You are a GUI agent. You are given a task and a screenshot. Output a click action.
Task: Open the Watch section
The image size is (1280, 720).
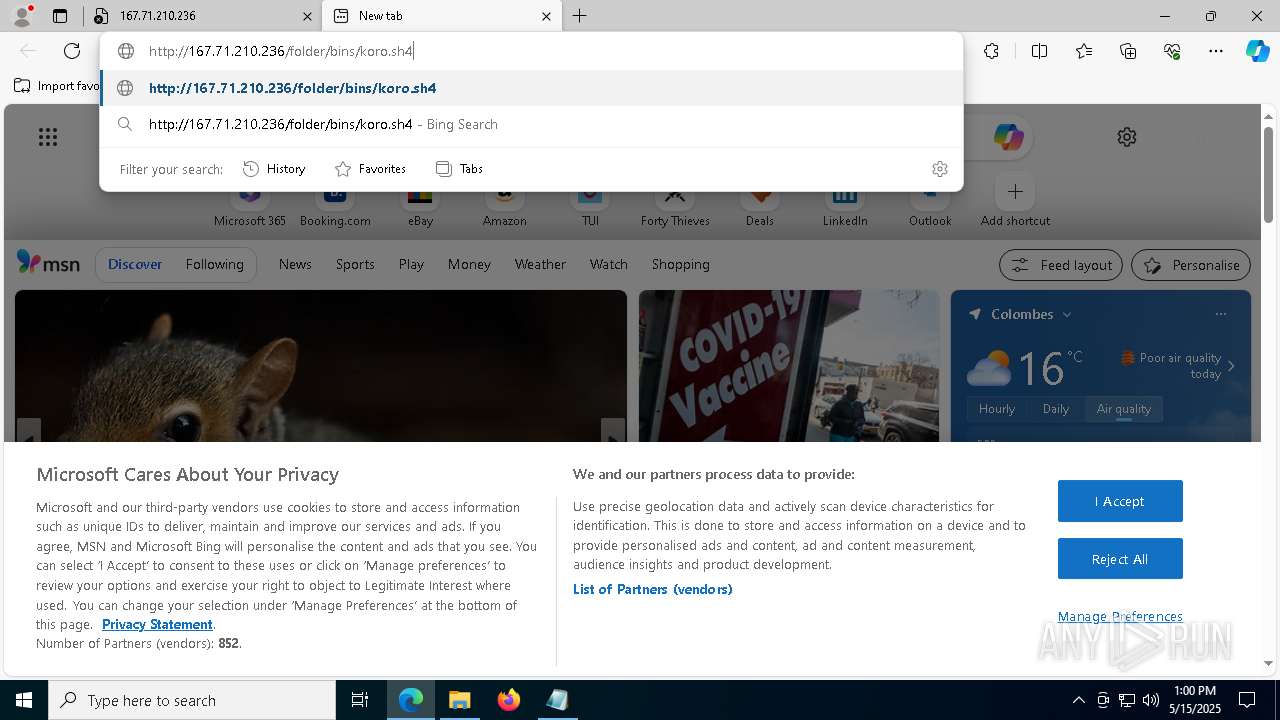point(608,264)
